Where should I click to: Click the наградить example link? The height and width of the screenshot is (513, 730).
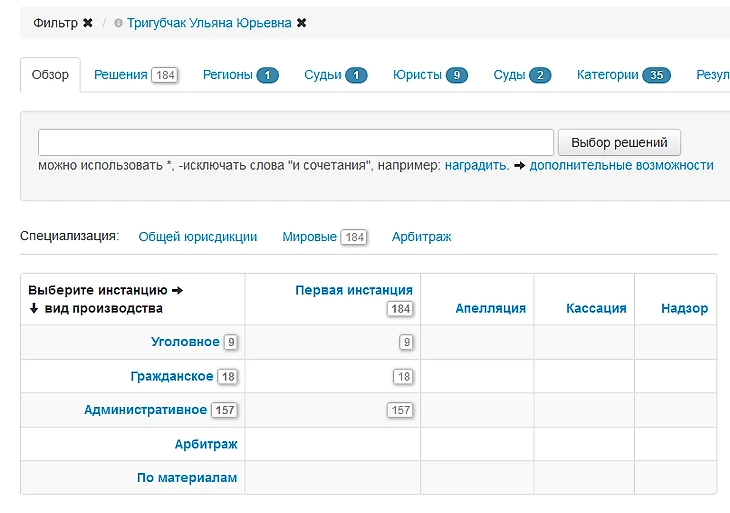click(x=476, y=165)
